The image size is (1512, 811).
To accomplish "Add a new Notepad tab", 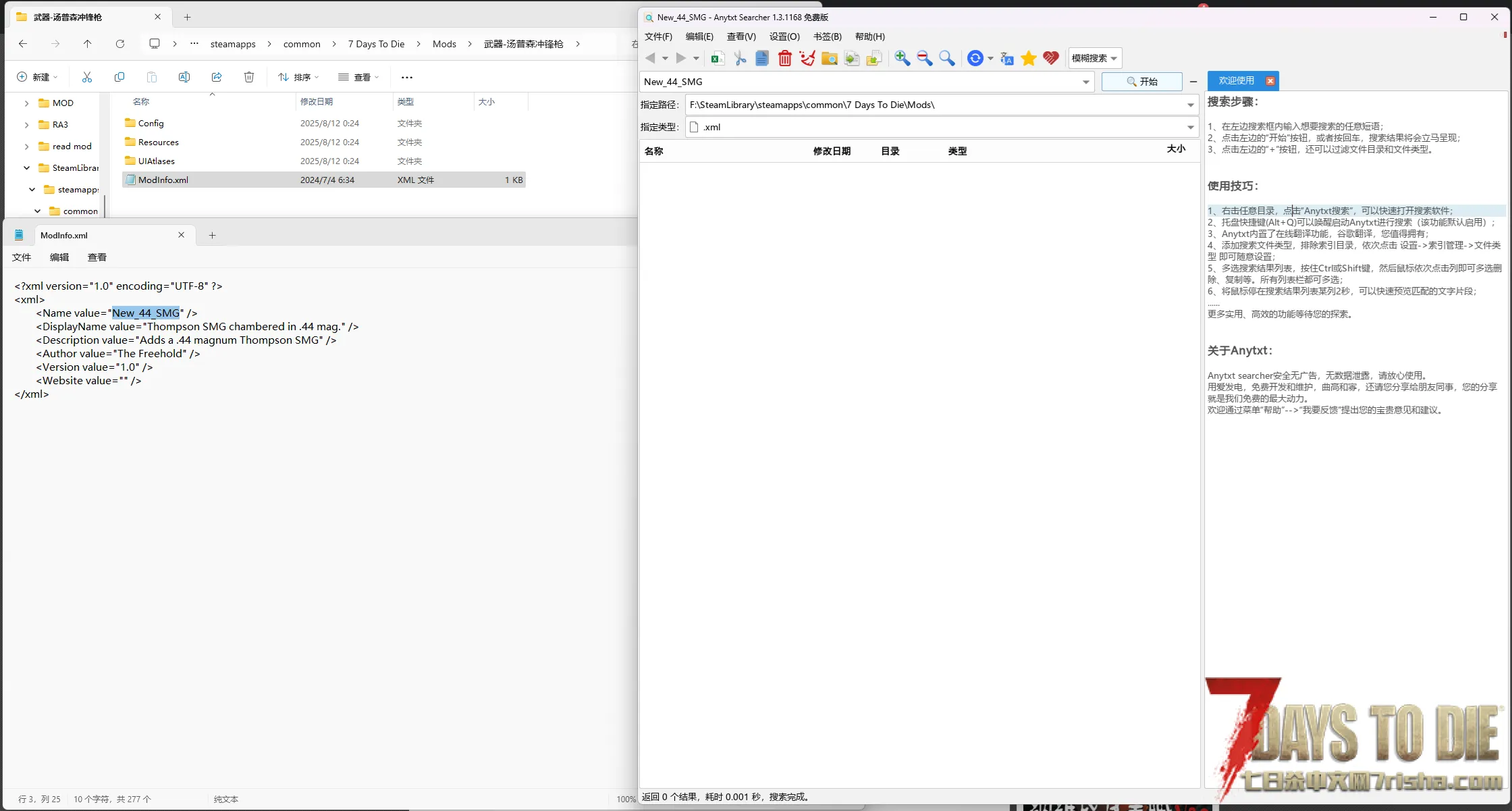I will [212, 235].
